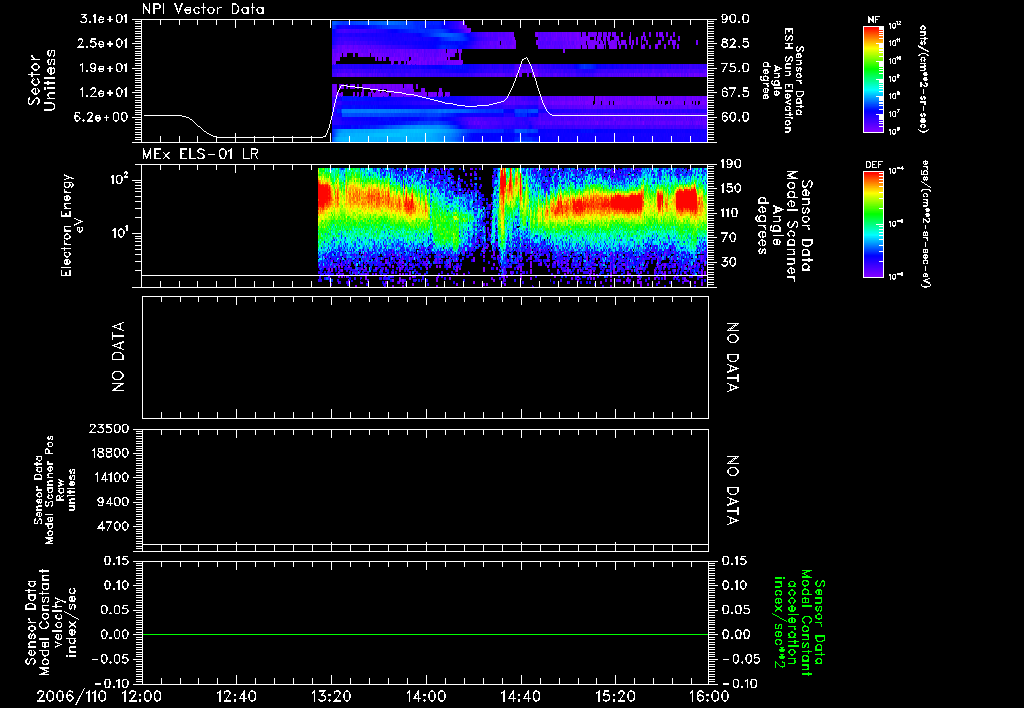
Task: Click the right -0.10 acceleration tick label
Action: [x=741, y=683]
